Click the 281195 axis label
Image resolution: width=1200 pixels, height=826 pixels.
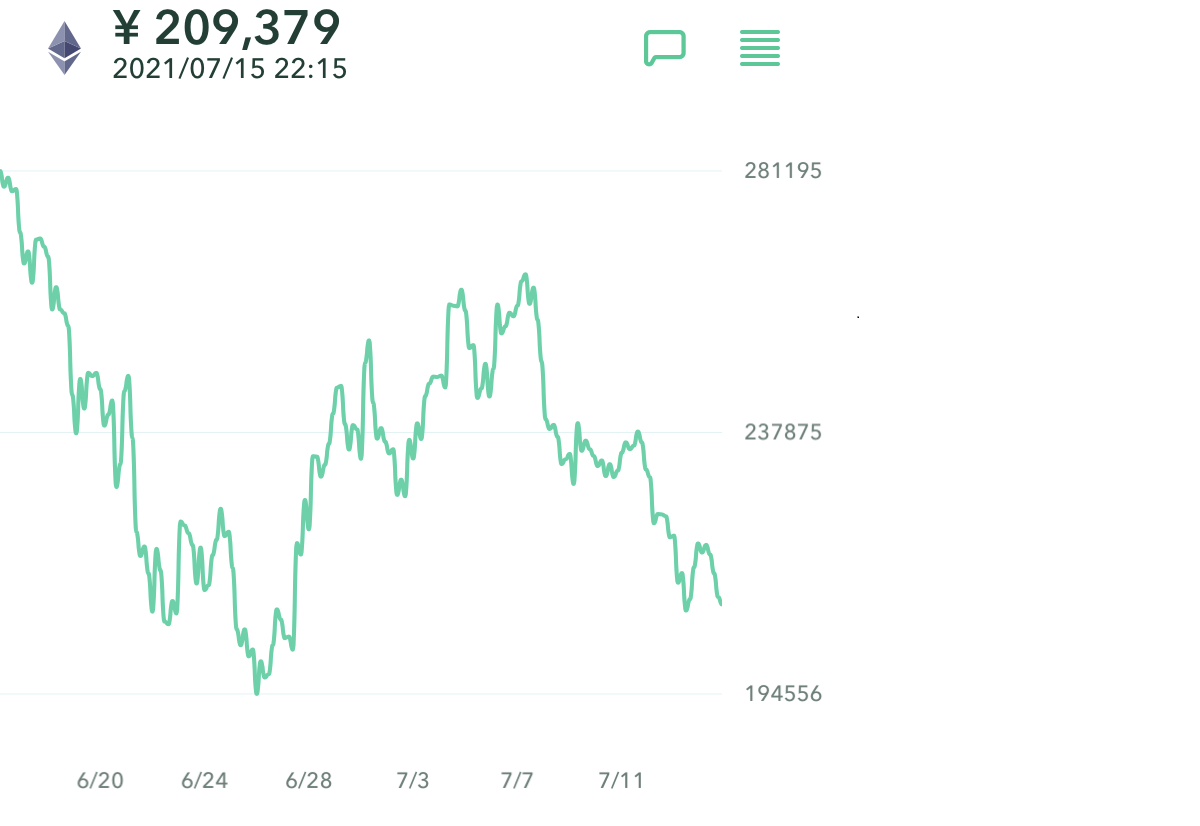pyautogui.click(x=783, y=170)
